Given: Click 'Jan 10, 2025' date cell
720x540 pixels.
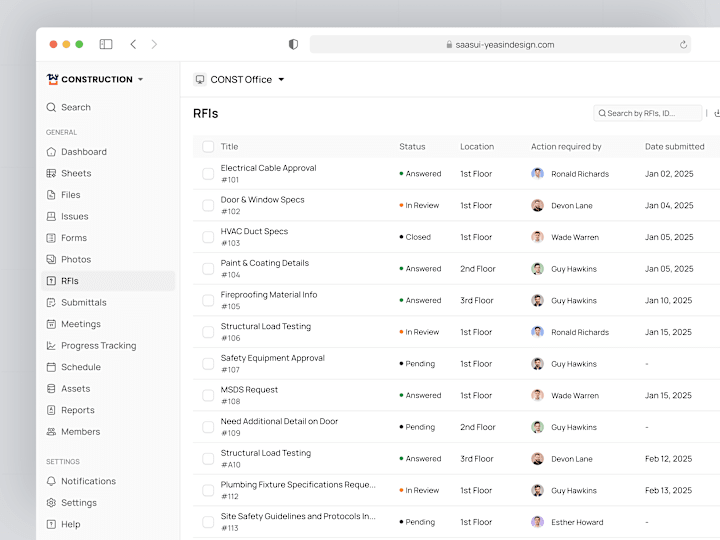Looking at the screenshot, I should [x=668, y=300].
